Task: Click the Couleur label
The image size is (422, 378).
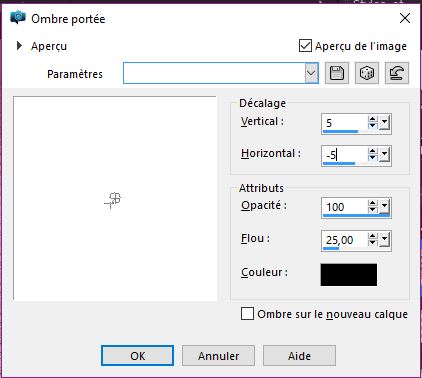Action: pyautogui.click(x=264, y=272)
